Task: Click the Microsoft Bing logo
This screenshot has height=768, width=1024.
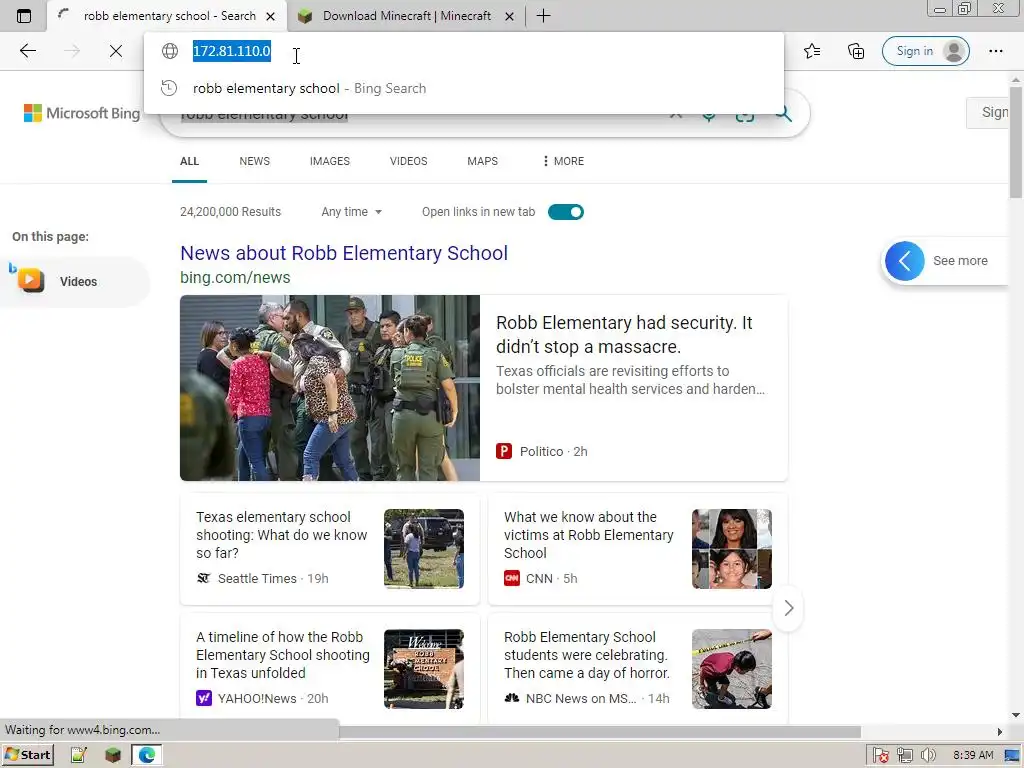Action: [x=82, y=113]
